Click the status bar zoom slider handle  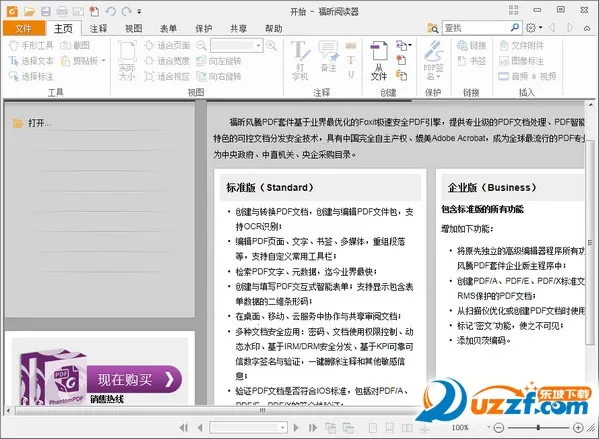(538, 428)
